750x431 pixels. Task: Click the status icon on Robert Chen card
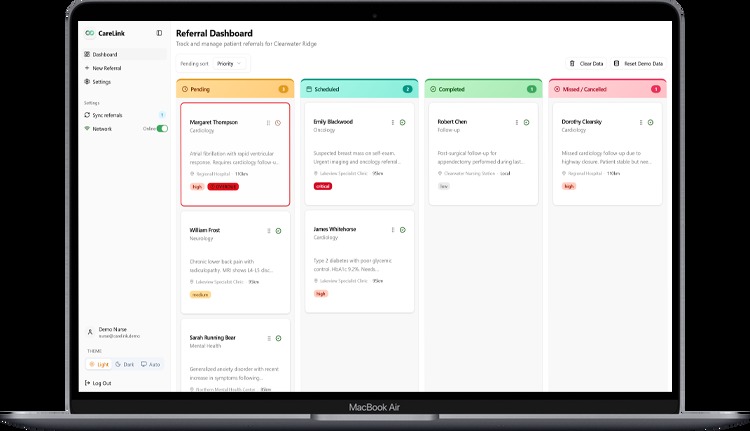[526, 122]
